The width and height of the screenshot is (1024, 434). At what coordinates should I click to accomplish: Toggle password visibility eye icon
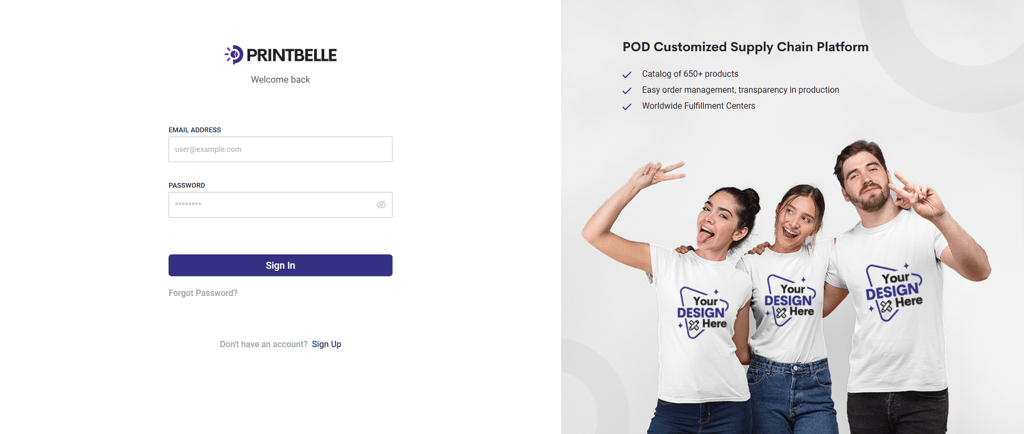pyautogui.click(x=381, y=205)
